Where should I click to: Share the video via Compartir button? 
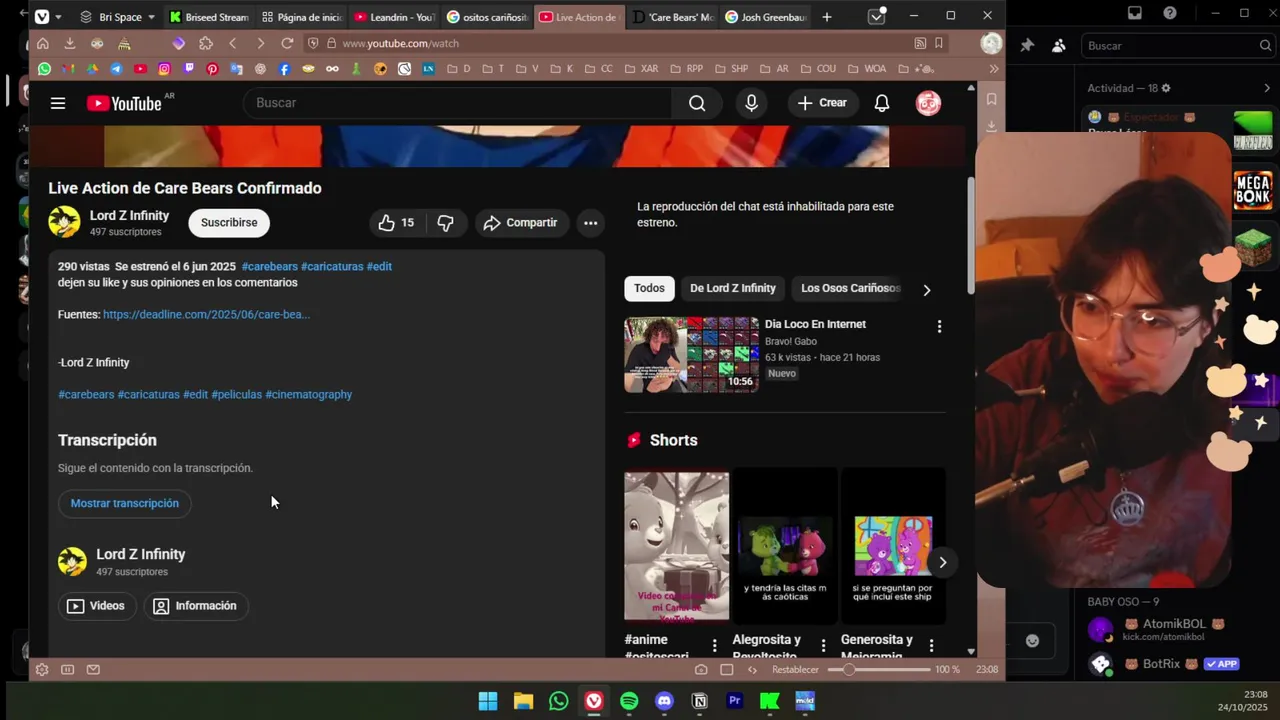click(x=520, y=223)
